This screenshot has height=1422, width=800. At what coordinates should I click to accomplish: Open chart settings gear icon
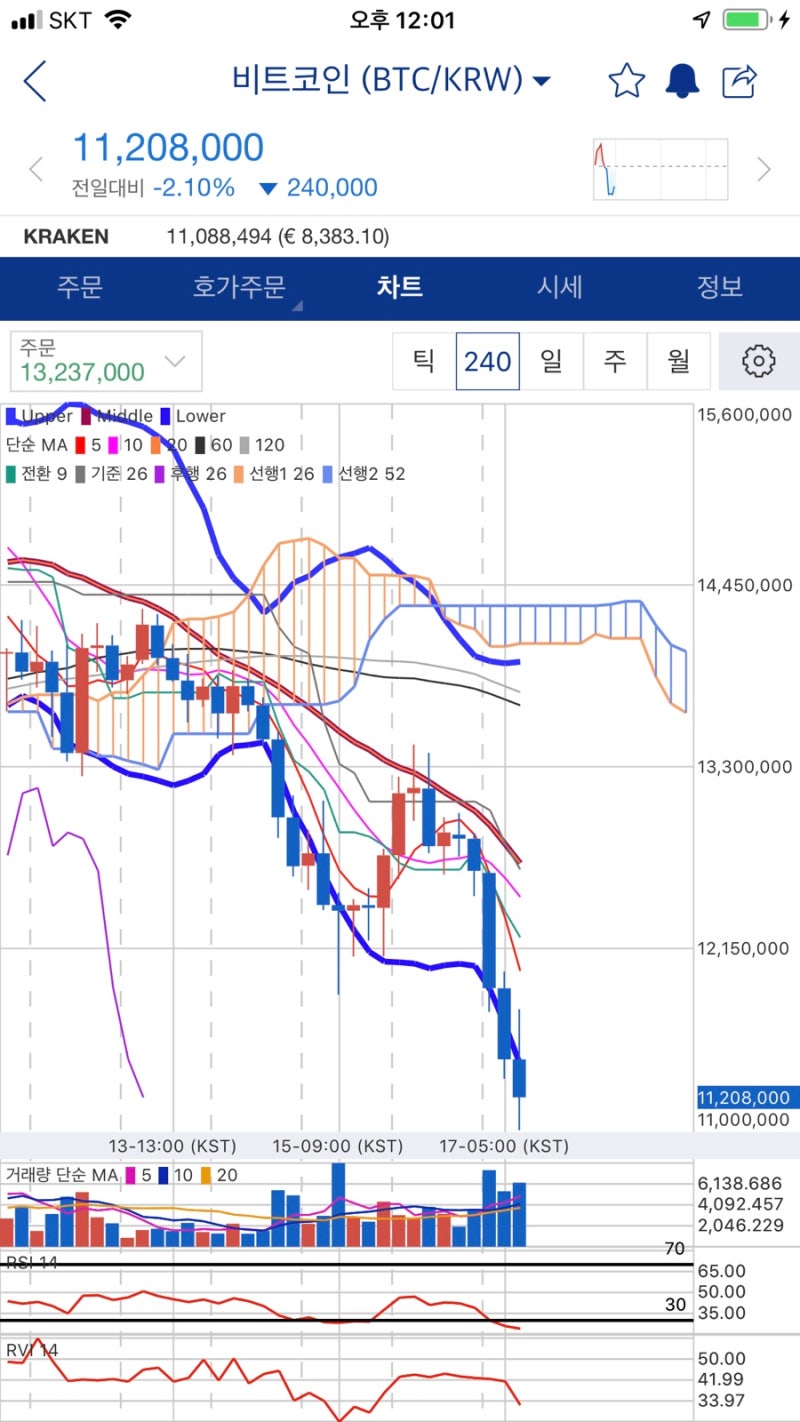[759, 361]
